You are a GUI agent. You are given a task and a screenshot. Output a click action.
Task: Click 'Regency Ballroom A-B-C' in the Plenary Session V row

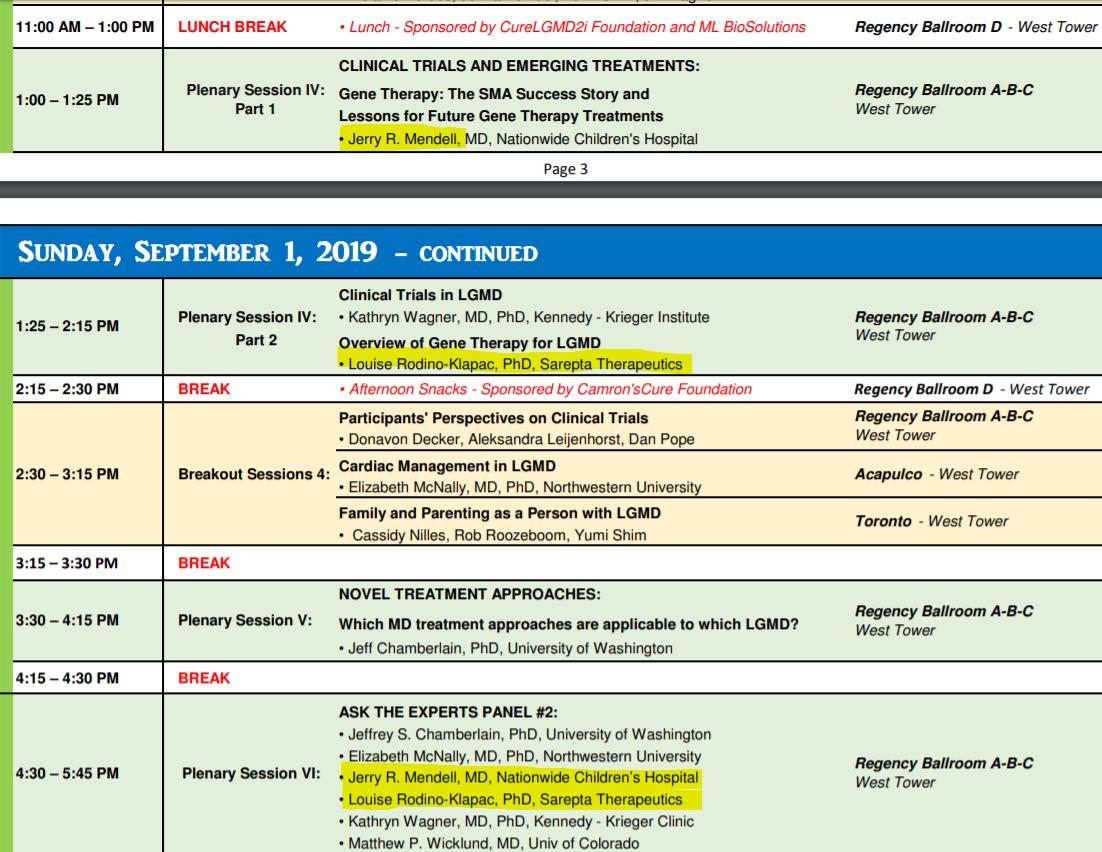pos(944,612)
